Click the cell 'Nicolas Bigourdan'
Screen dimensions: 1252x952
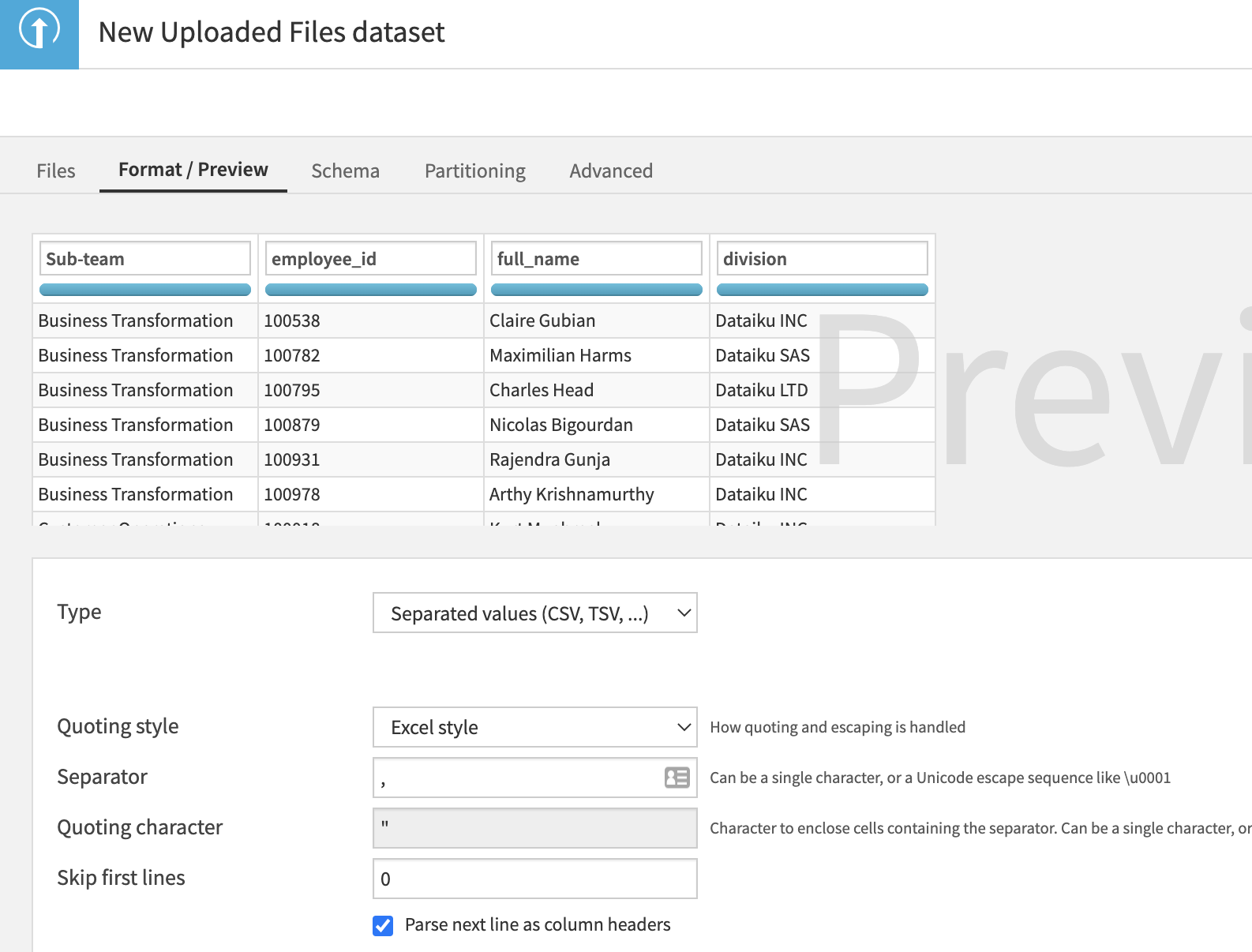597,425
